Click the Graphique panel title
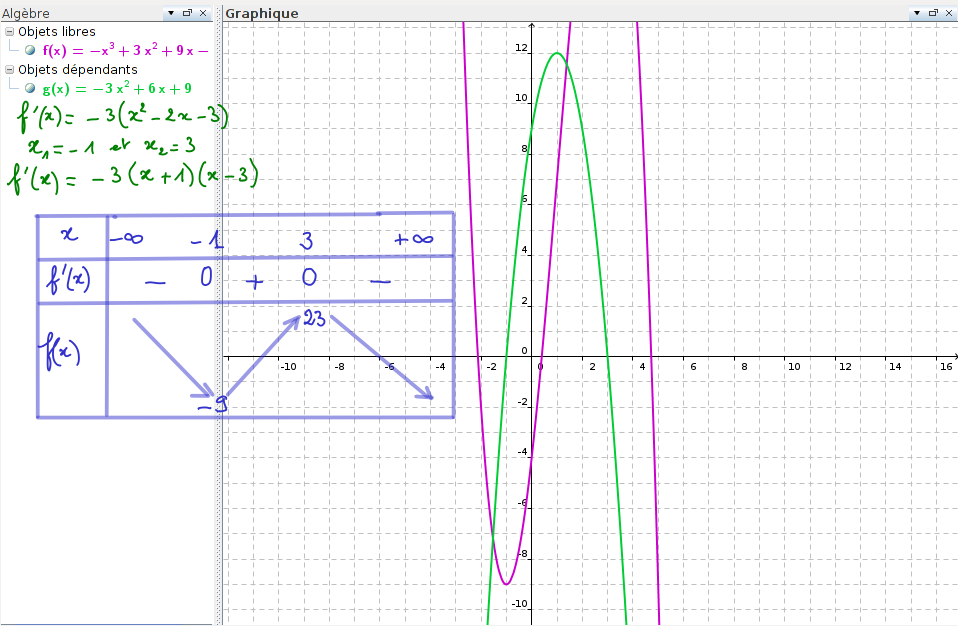 pyautogui.click(x=262, y=13)
